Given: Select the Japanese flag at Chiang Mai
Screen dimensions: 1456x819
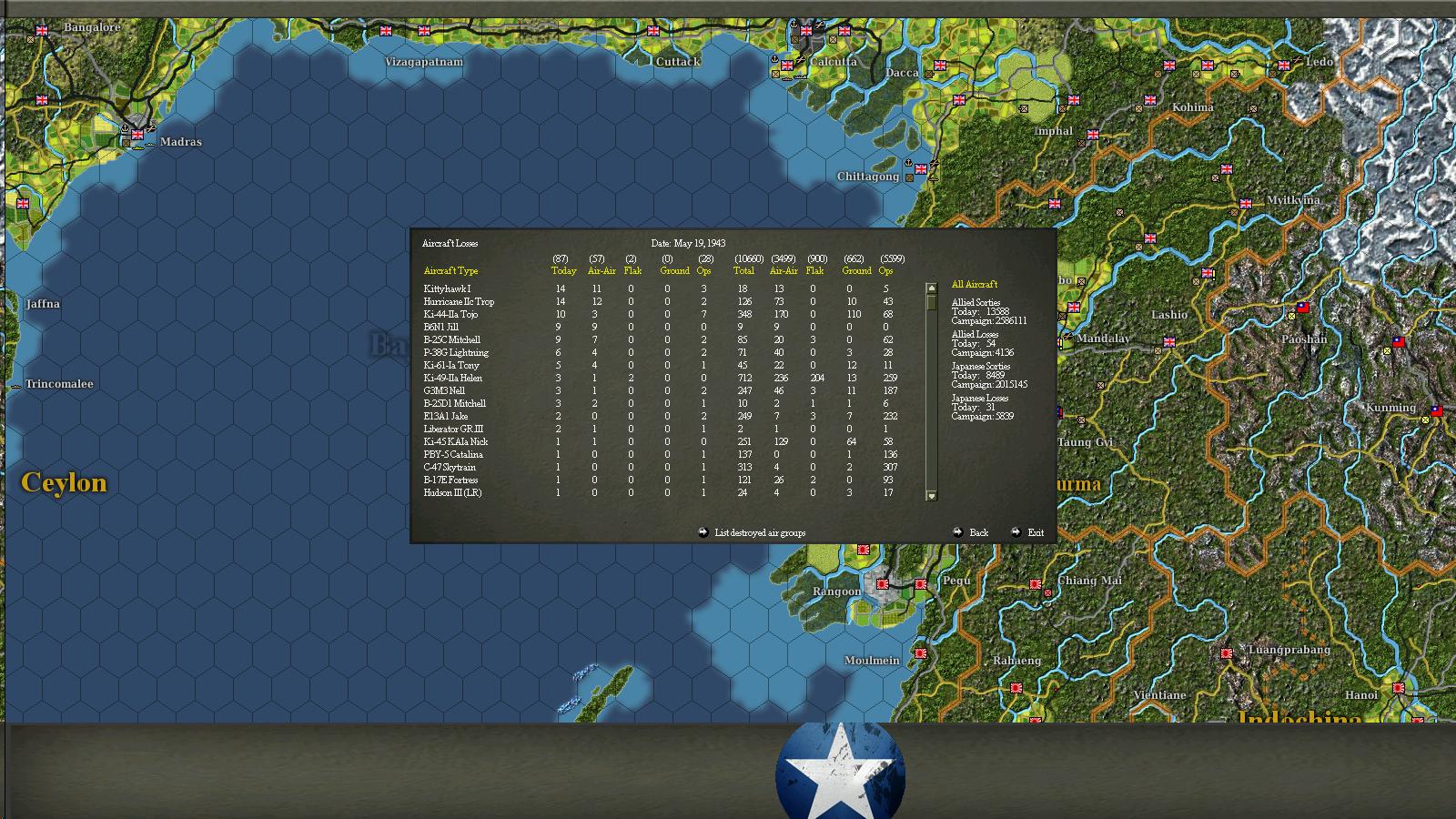Looking at the screenshot, I should click(x=1036, y=584).
